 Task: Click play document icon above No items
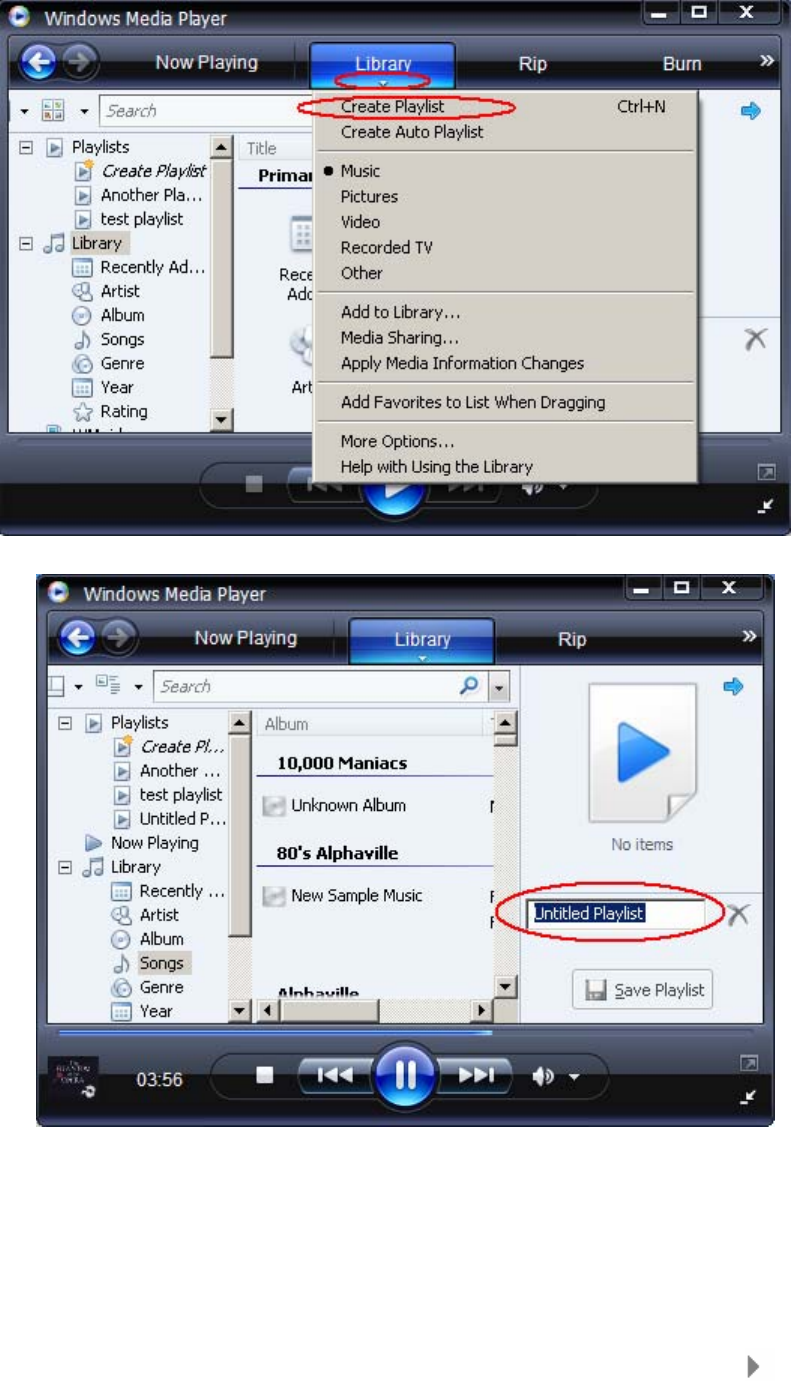(642, 753)
